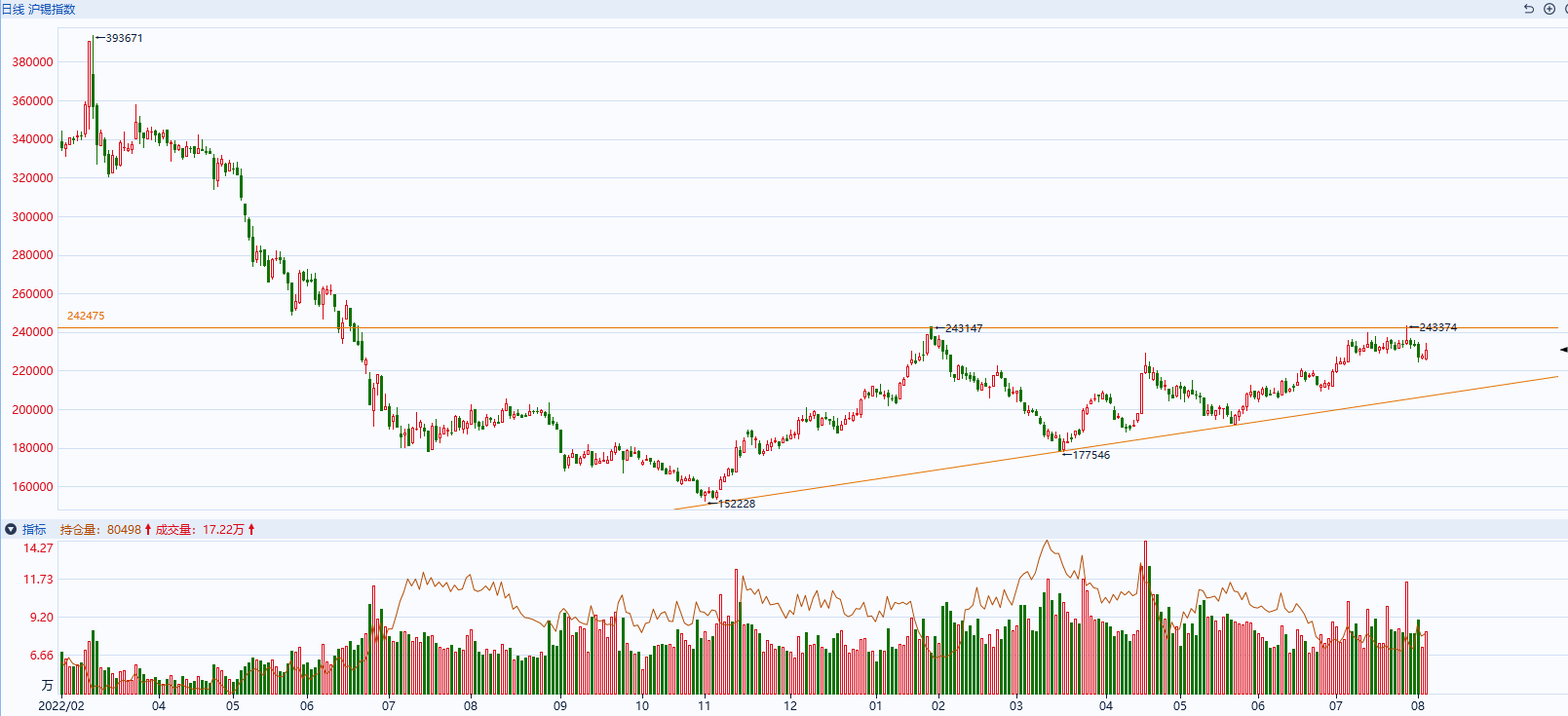Click the 持仓量 open interest value
1568x716 pixels.
123,529
